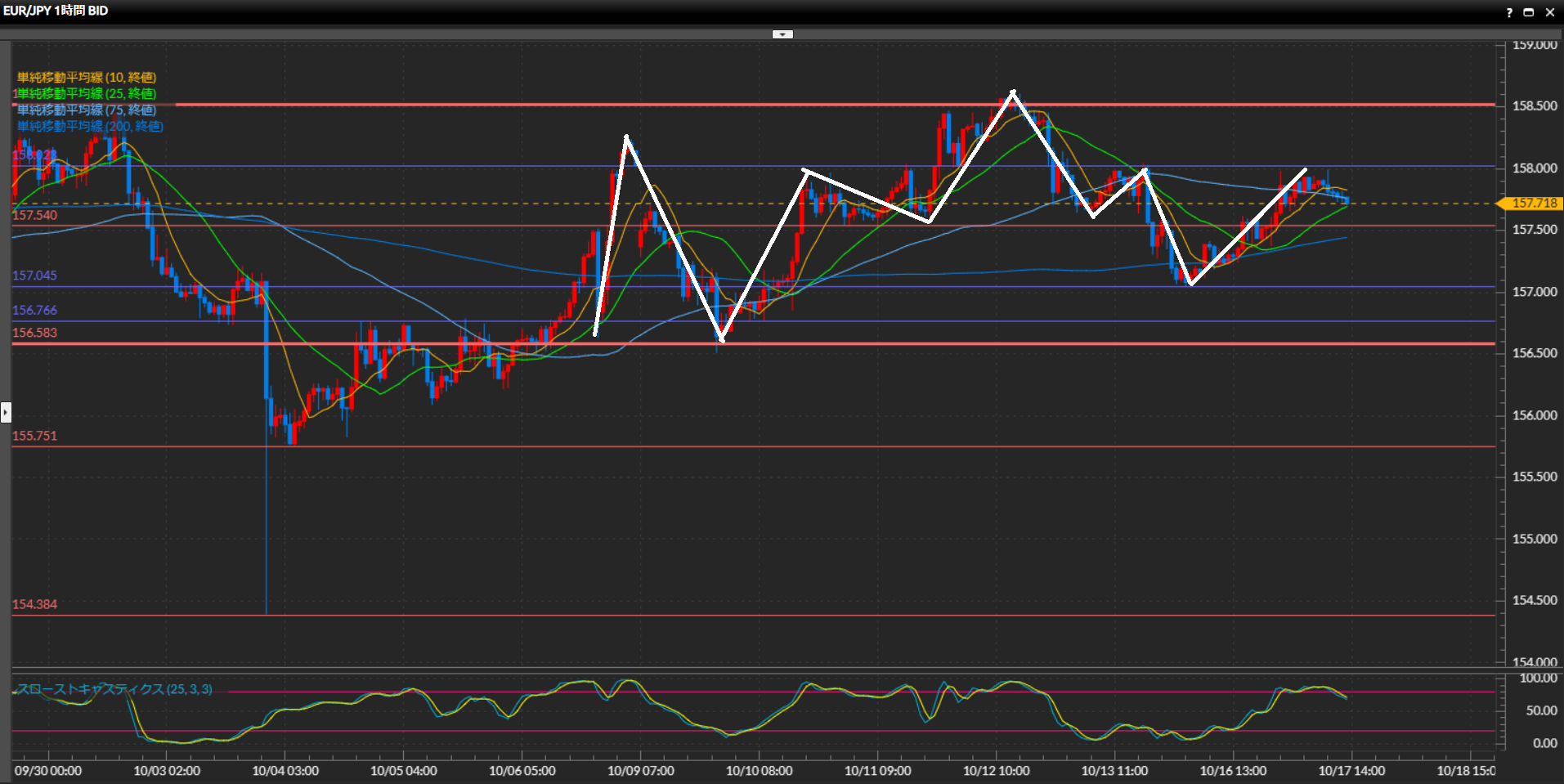Close the EUR/JPY chart panel
1564x784 pixels.
[1549, 12]
